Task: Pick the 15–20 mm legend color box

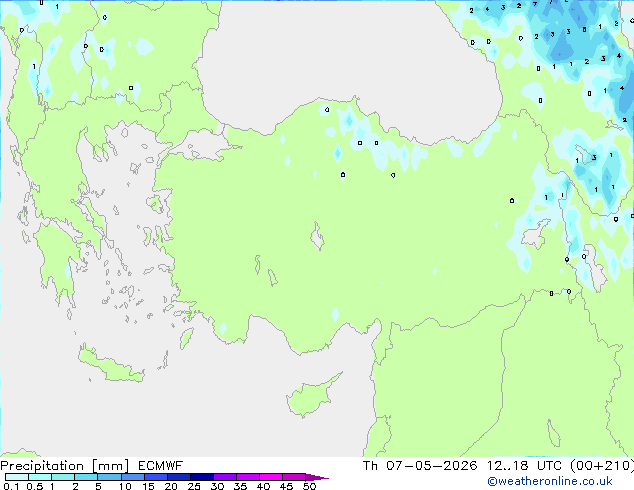Action: coord(155,477)
